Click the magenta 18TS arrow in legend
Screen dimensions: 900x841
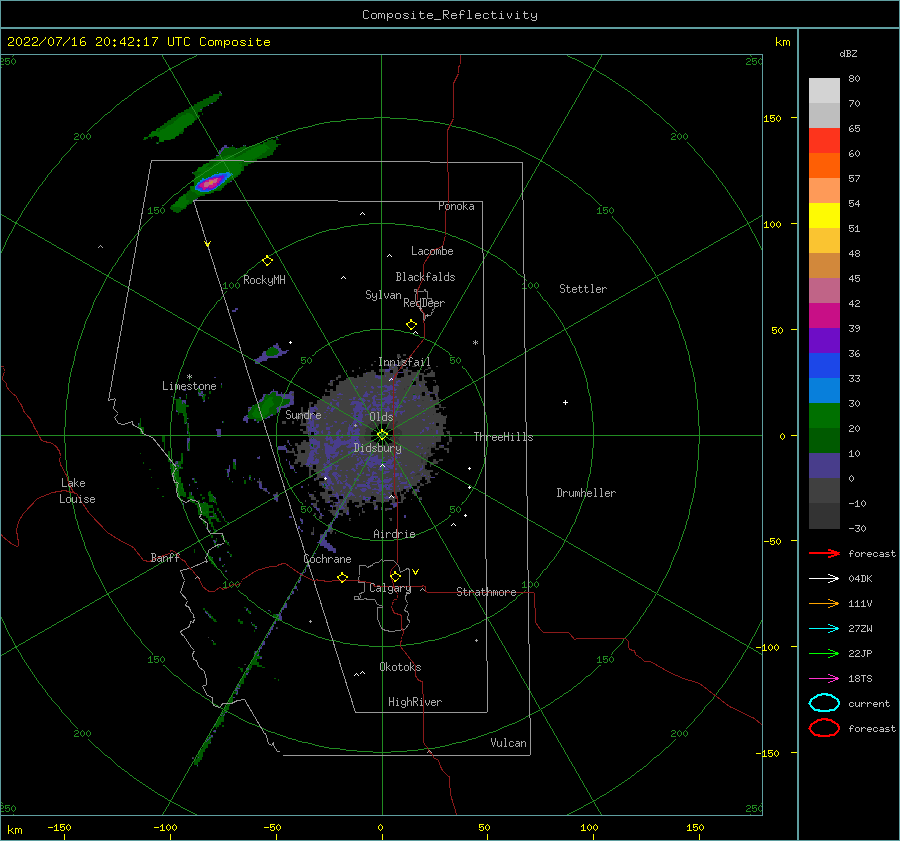tap(824, 679)
